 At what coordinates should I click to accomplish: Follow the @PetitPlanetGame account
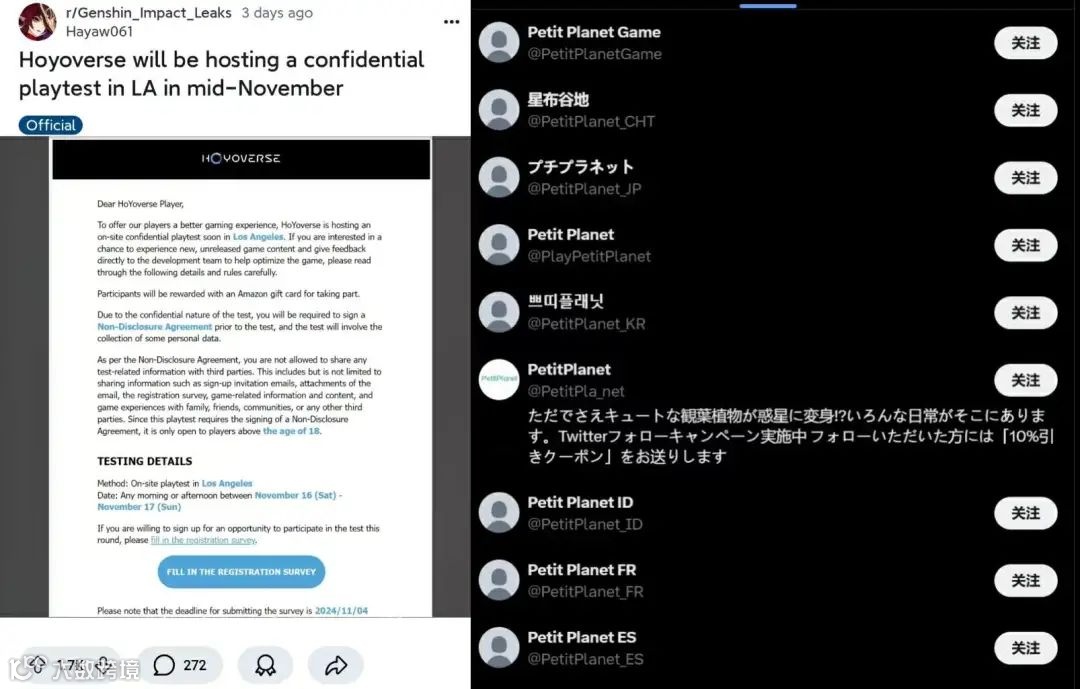point(1026,43)
